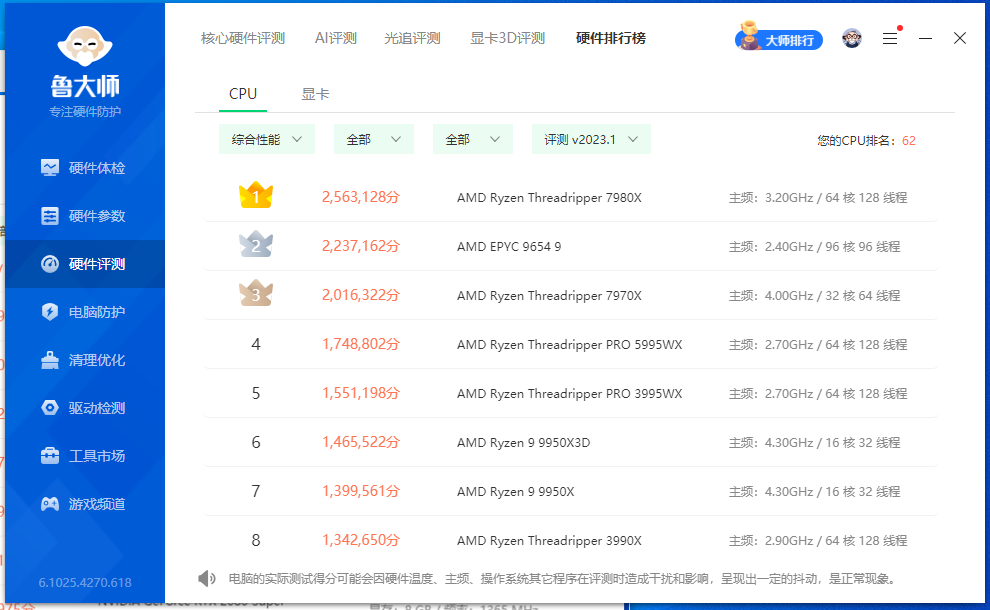This screenshot has height=610, width=990.
Task: Click rank number 5
Action: click(x=256, y=393)
